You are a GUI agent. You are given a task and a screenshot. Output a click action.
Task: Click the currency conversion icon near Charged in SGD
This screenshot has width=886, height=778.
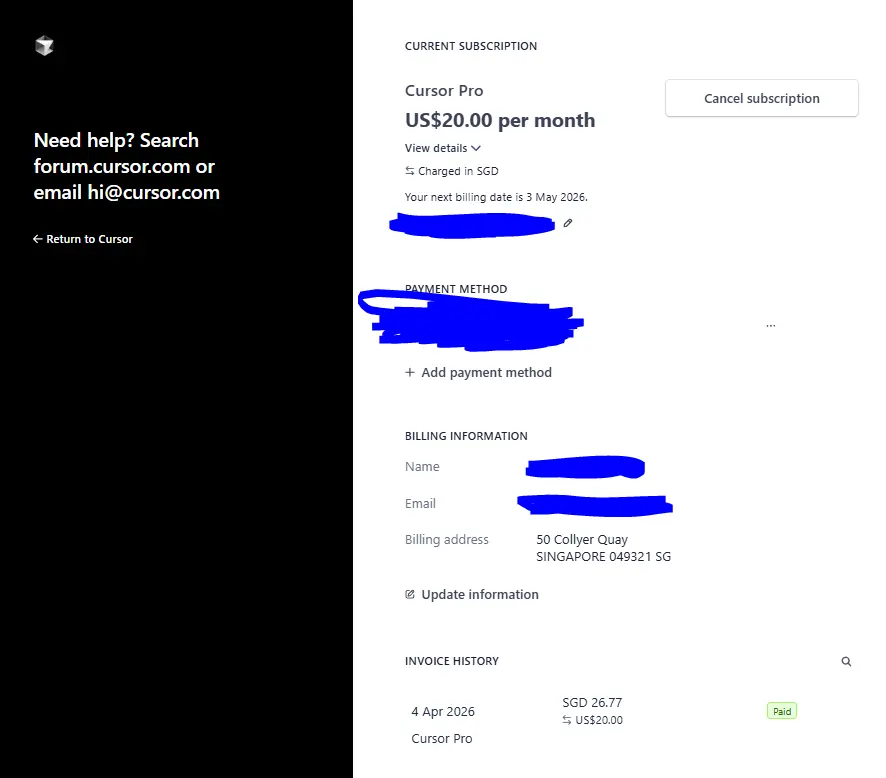pyautogui.click(x=410, y=171)
